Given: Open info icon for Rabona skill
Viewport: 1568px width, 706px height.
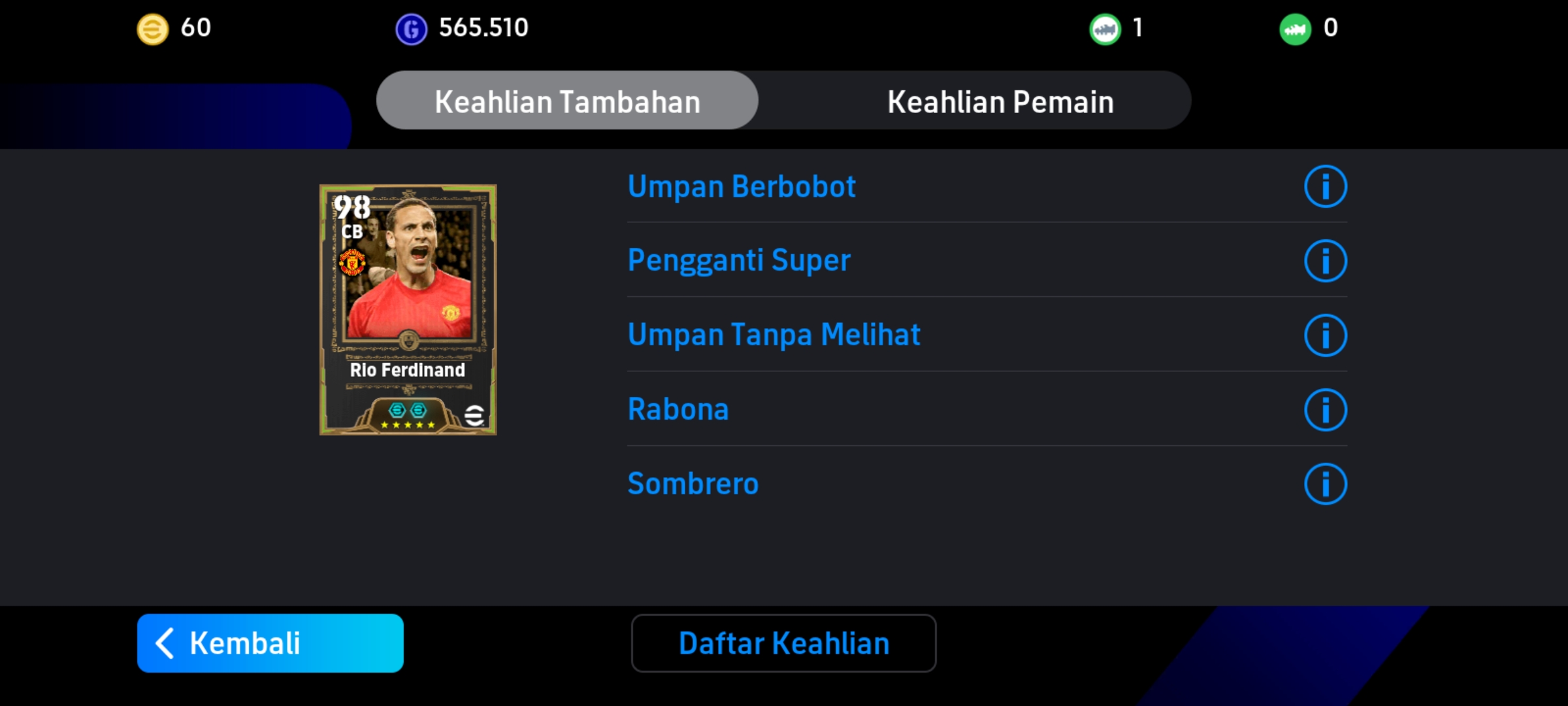Looking at the screenshot, I should 1326,410.
